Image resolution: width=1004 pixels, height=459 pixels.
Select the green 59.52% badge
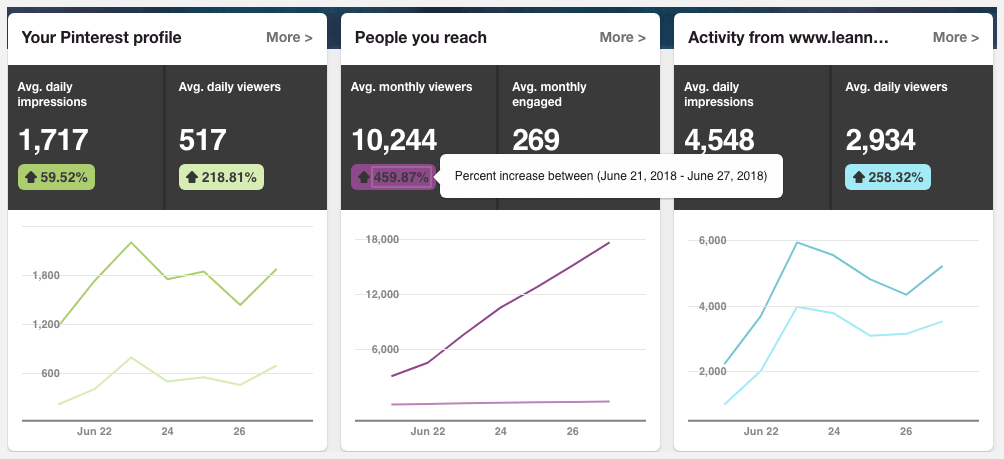tap(56, 177)
